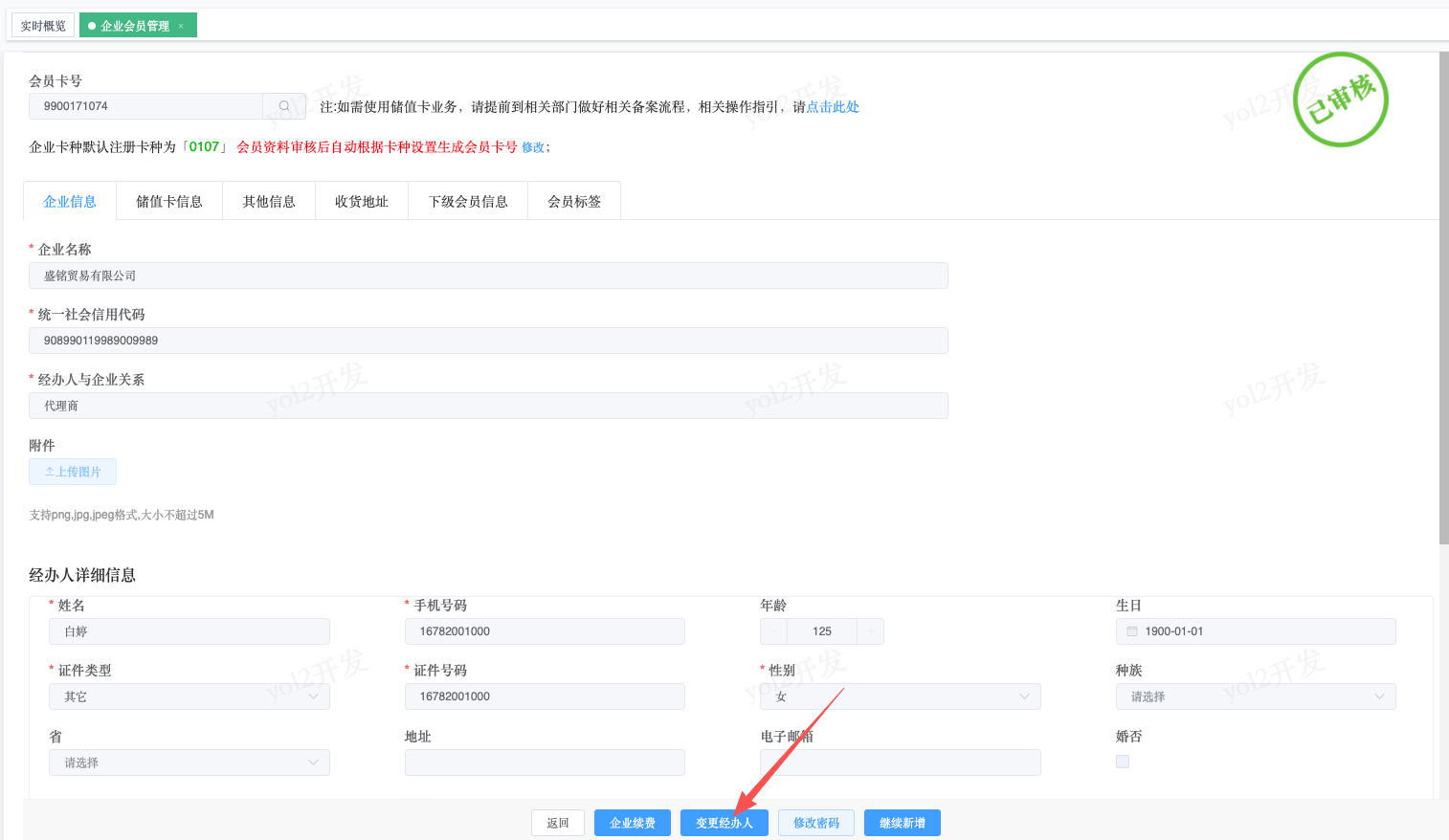
Task: Switch to the 实时概览 tab
Action: point(43,26)
